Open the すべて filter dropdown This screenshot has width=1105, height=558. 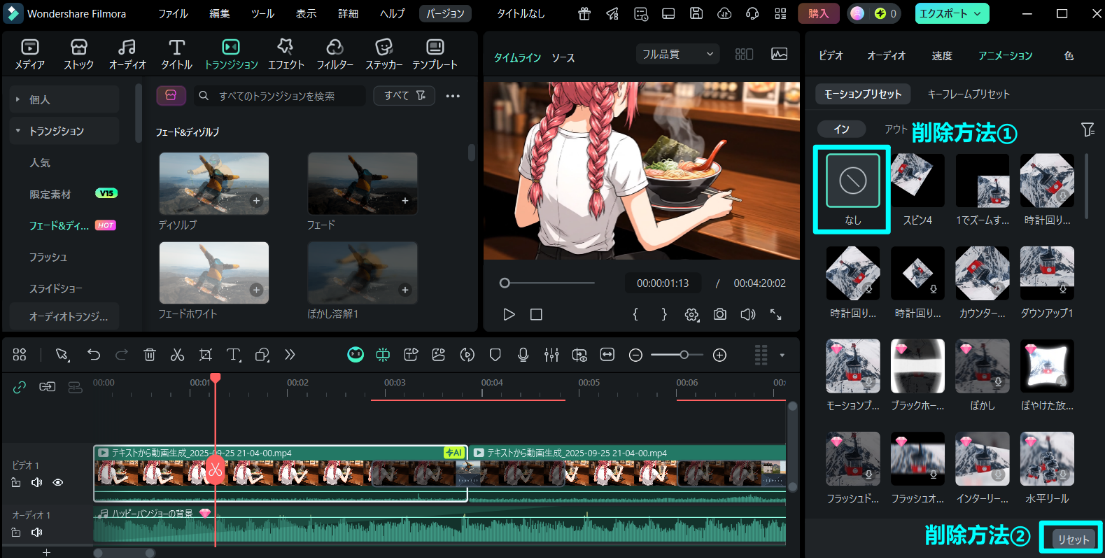pyautogui.click(x=404, y=96)
